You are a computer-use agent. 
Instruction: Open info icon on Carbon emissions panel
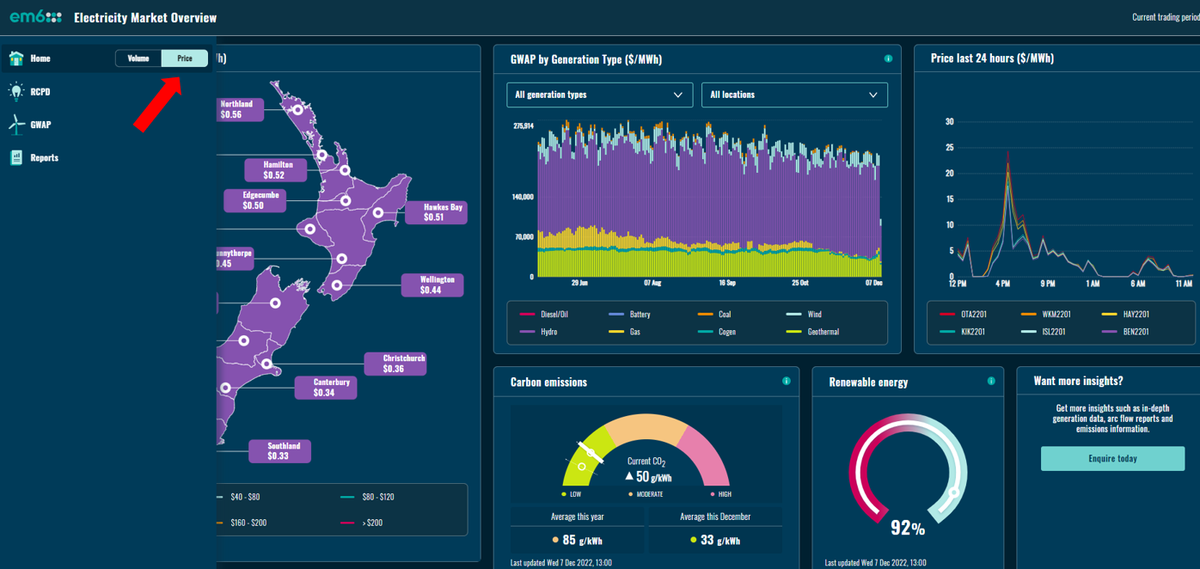(786, 381)
